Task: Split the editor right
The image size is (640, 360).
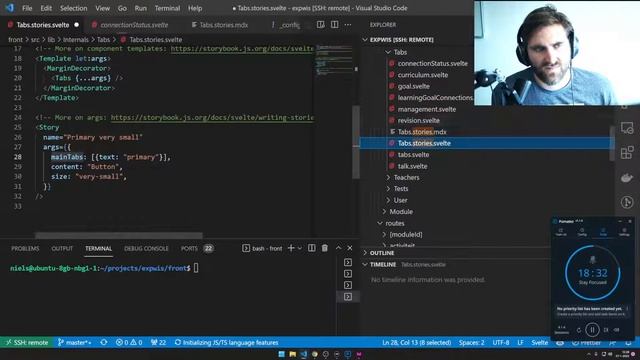Action: click(334, 24)
